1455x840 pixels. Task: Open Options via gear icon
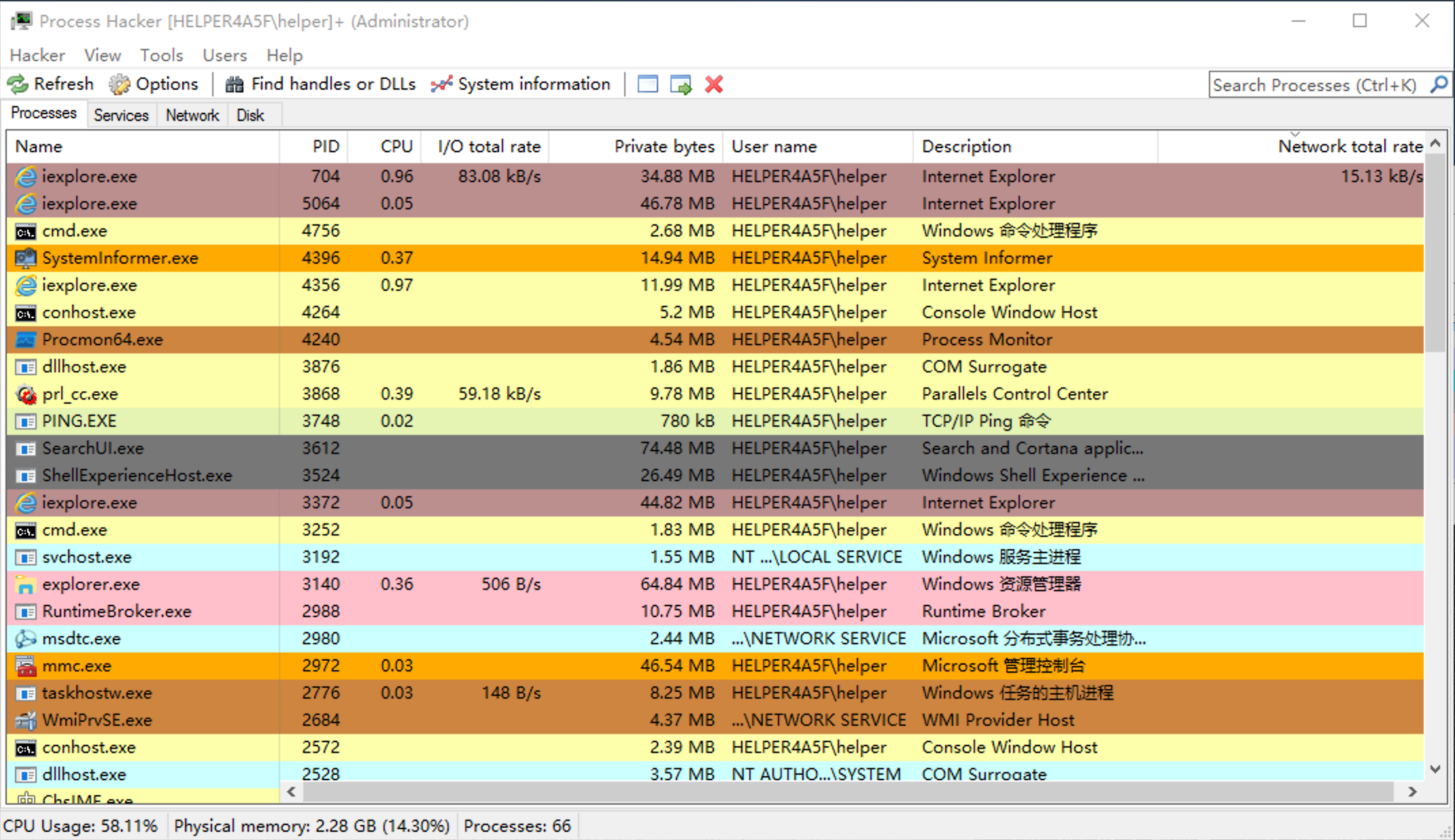coord(120,84)
